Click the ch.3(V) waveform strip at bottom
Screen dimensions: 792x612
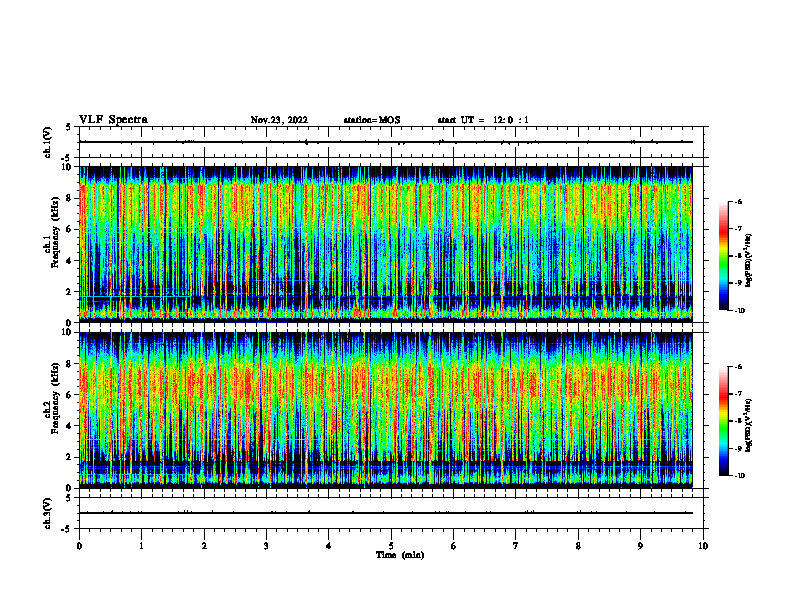[391, 513]
